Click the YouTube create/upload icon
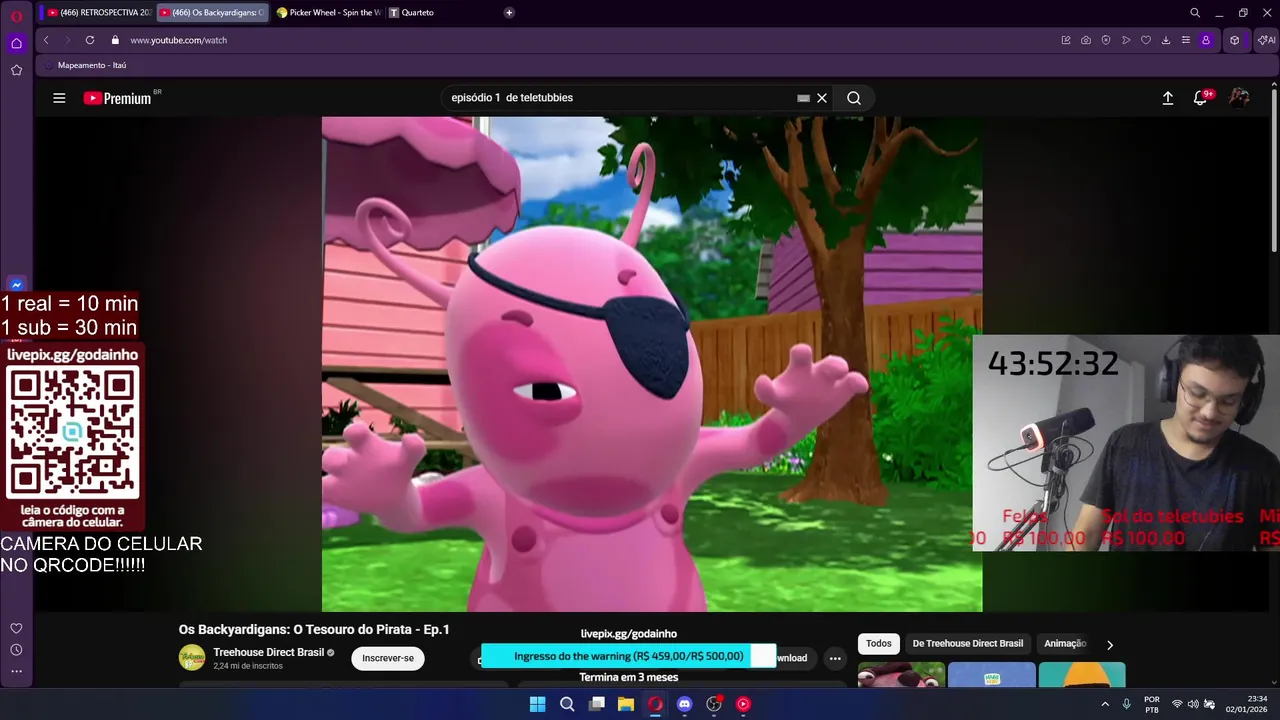Viewport: 1280px width, 720px height. 1167,98
